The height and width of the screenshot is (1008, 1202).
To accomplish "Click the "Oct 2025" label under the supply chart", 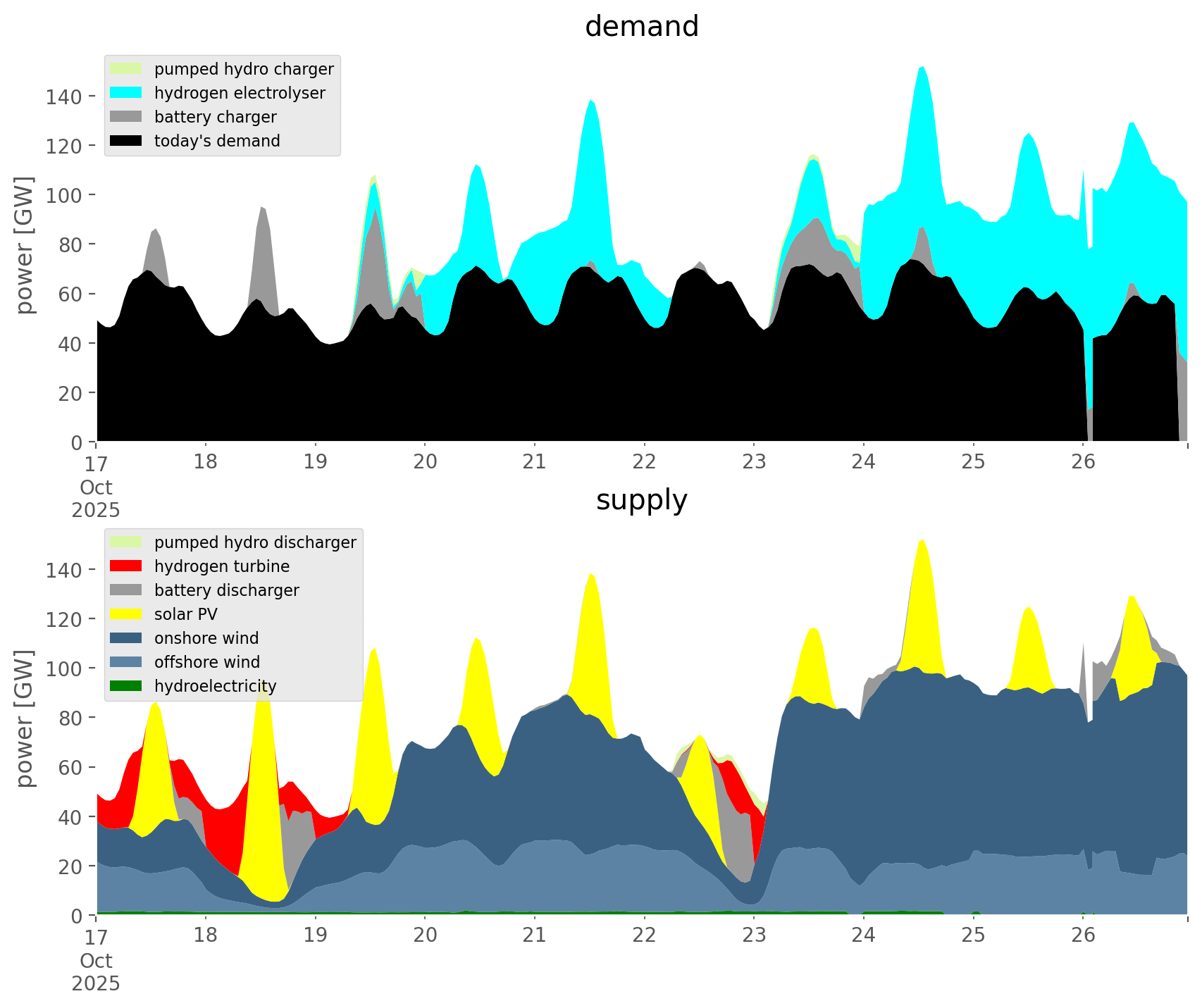I will pyautogui.click(x=96, y=972).
